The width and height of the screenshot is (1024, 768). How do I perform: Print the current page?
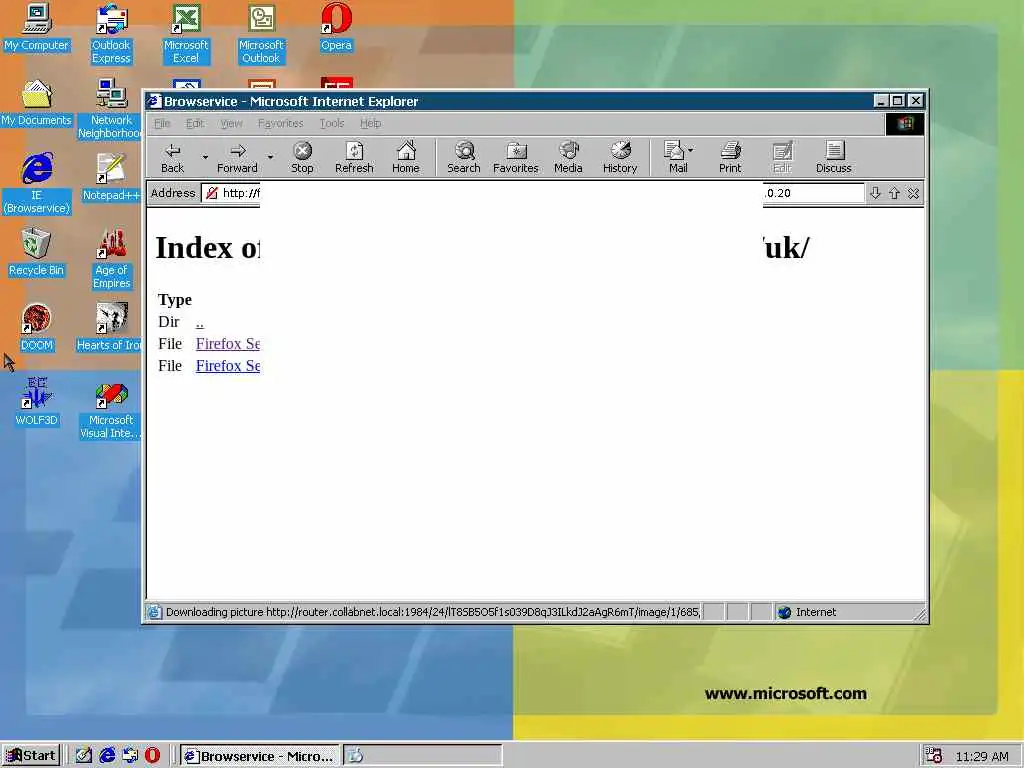730,158
